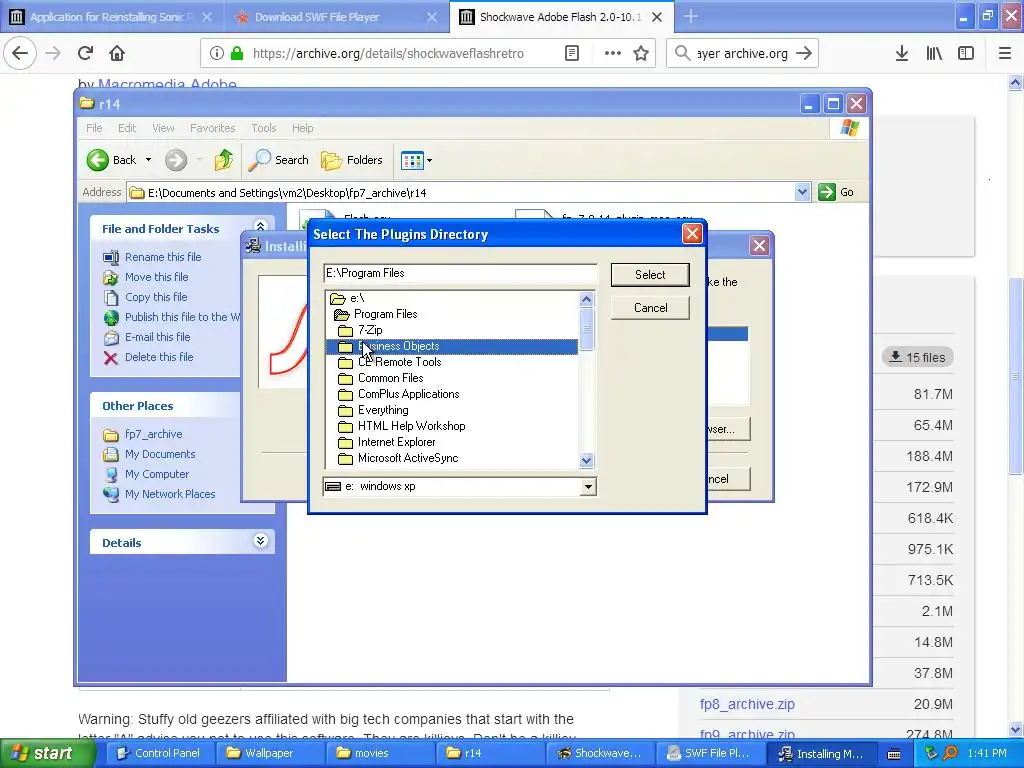
Task: Open Explorer address bar dropdown arrow
Action: pos(803,192)
